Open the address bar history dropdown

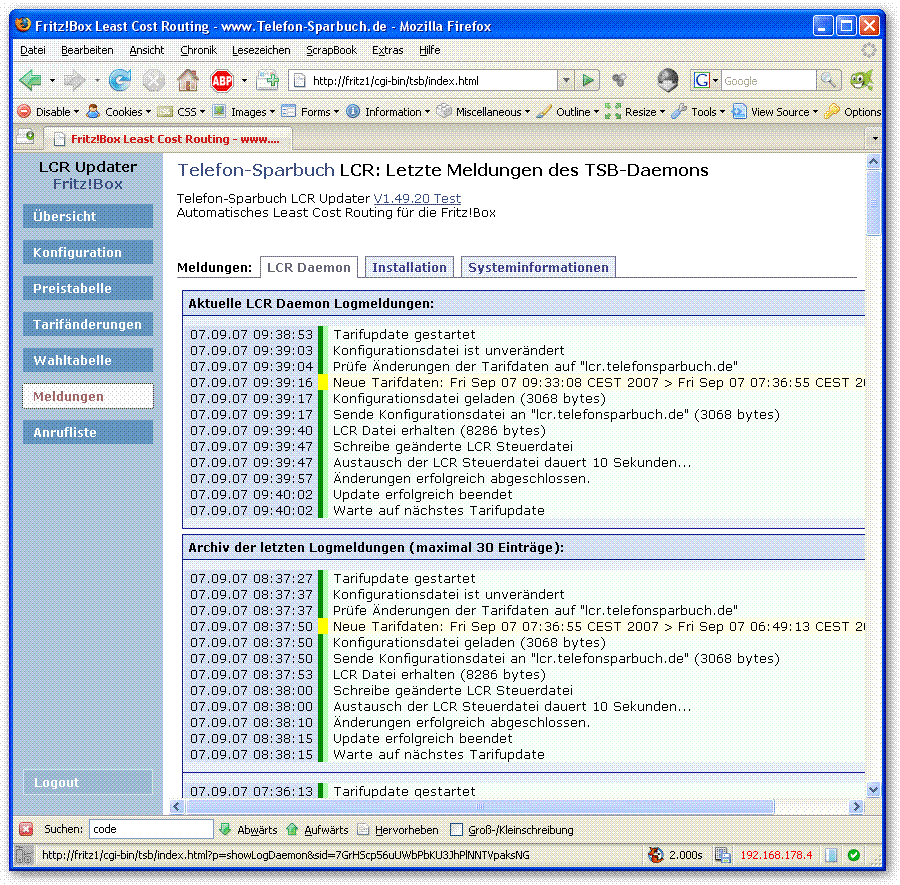point(566,80)
